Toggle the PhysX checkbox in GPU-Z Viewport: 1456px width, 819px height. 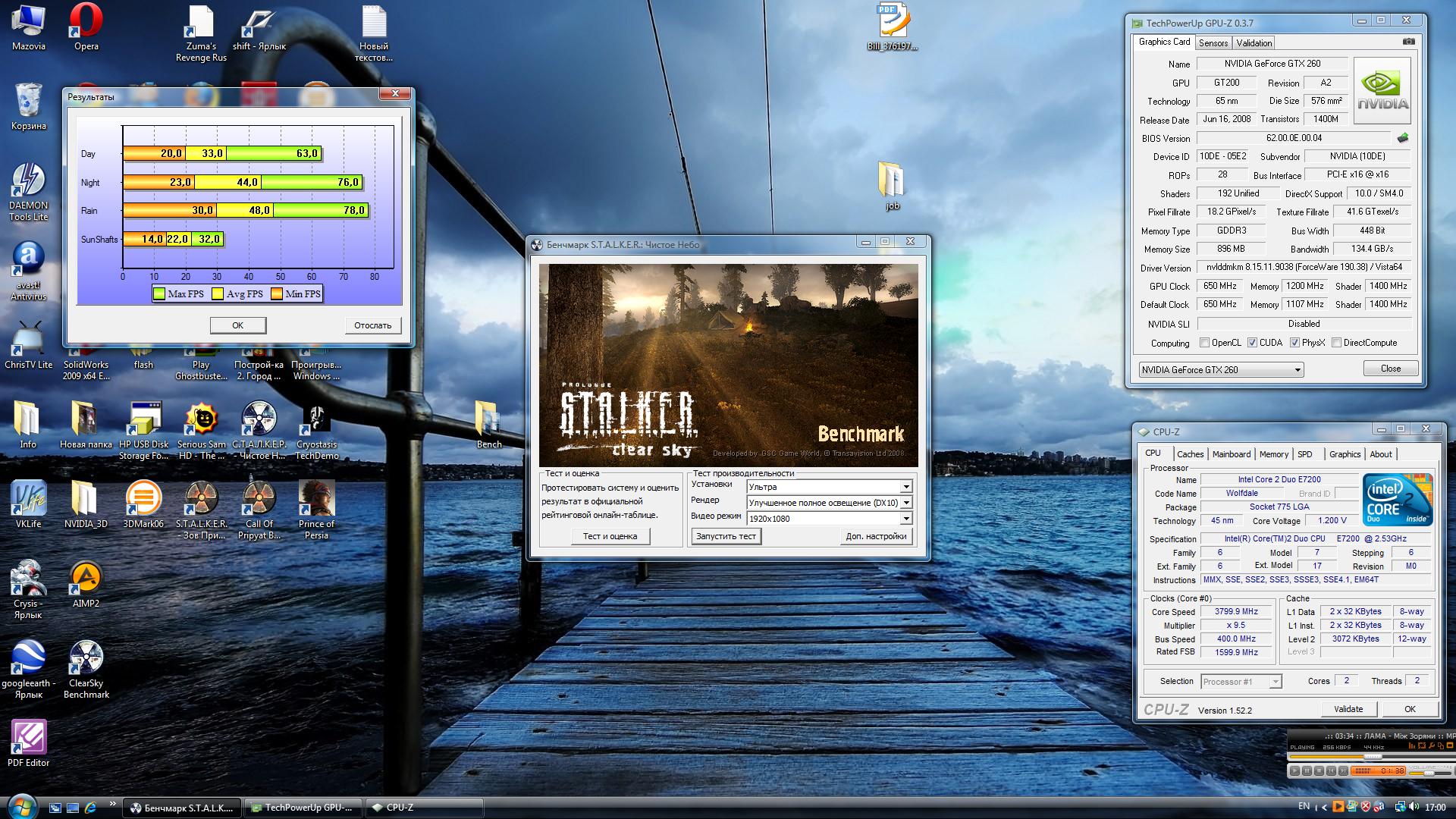pos(1294,343)
